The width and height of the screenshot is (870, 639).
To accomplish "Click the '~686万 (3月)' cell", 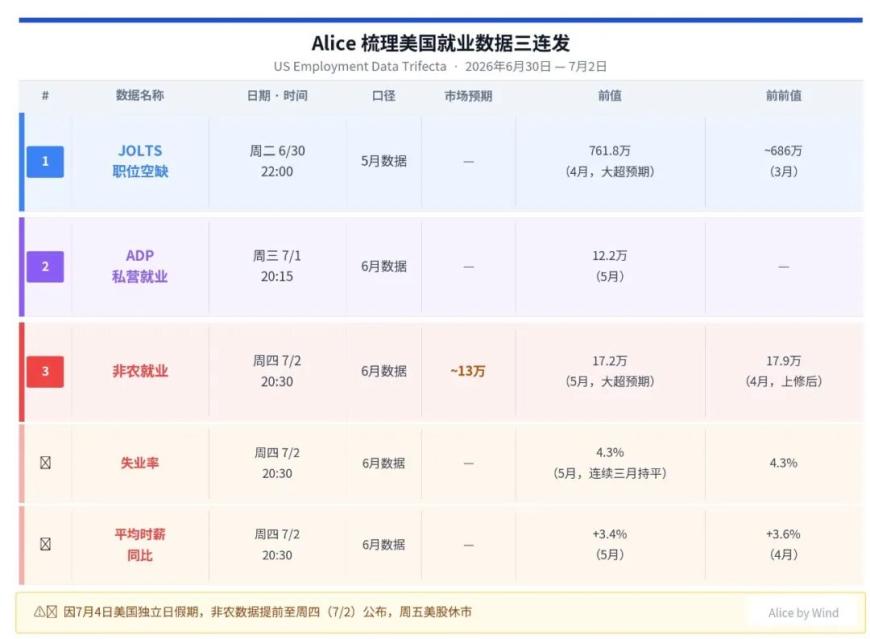I will 783,161.
